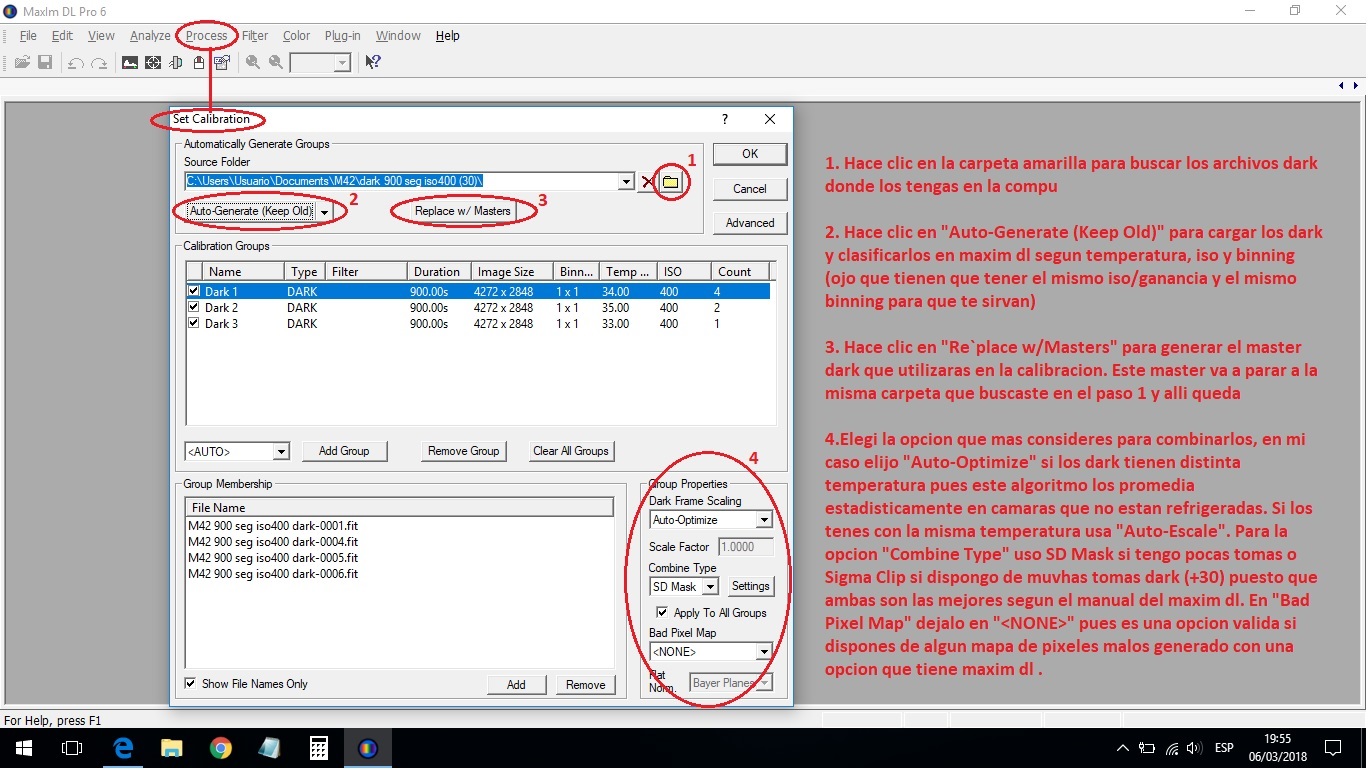The width and height of the screenshot is (1369, 770).
Task: Open Google Chrome from the taskbar
Action: pos(221,748)
